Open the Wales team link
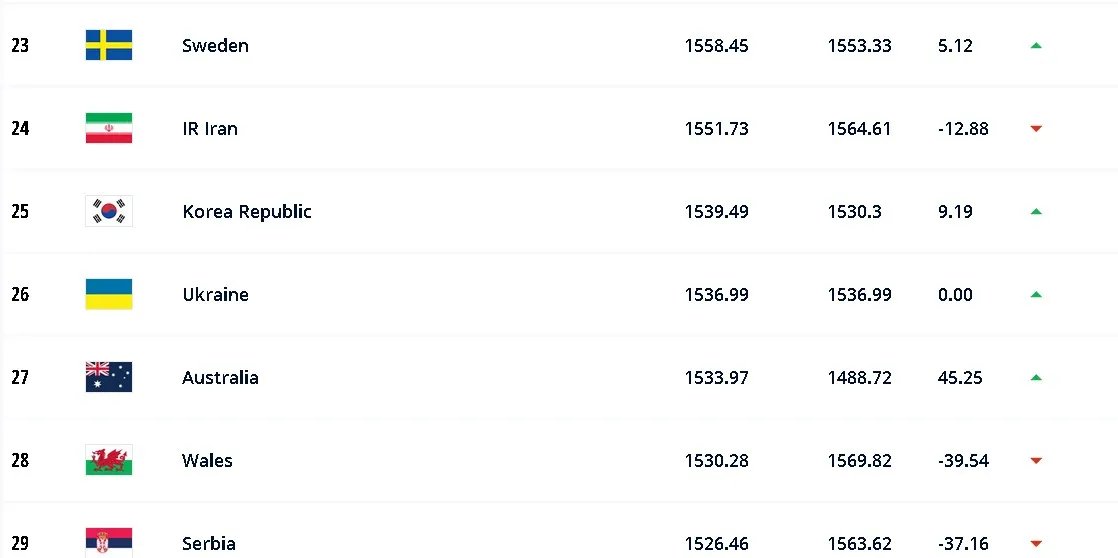 207,460
